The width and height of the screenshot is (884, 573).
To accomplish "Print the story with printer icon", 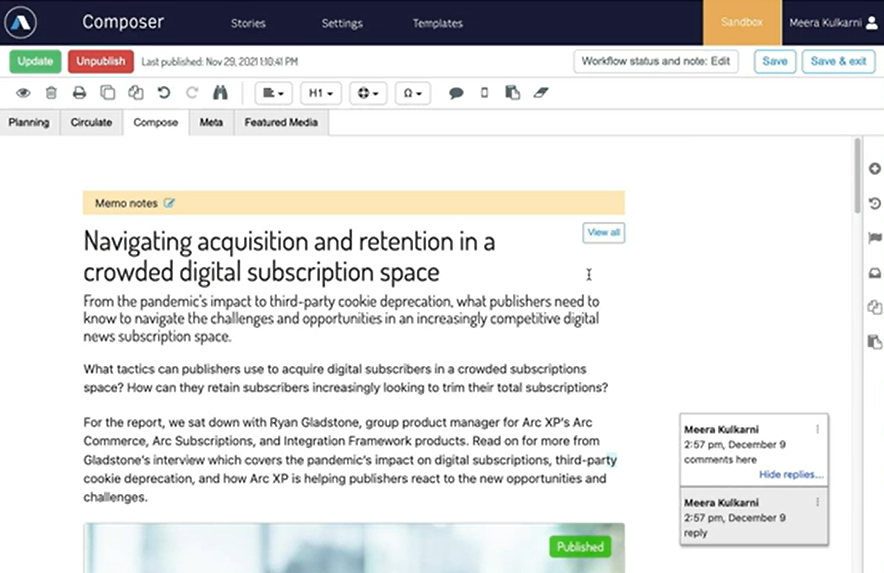I will click(x=79, y=93).
